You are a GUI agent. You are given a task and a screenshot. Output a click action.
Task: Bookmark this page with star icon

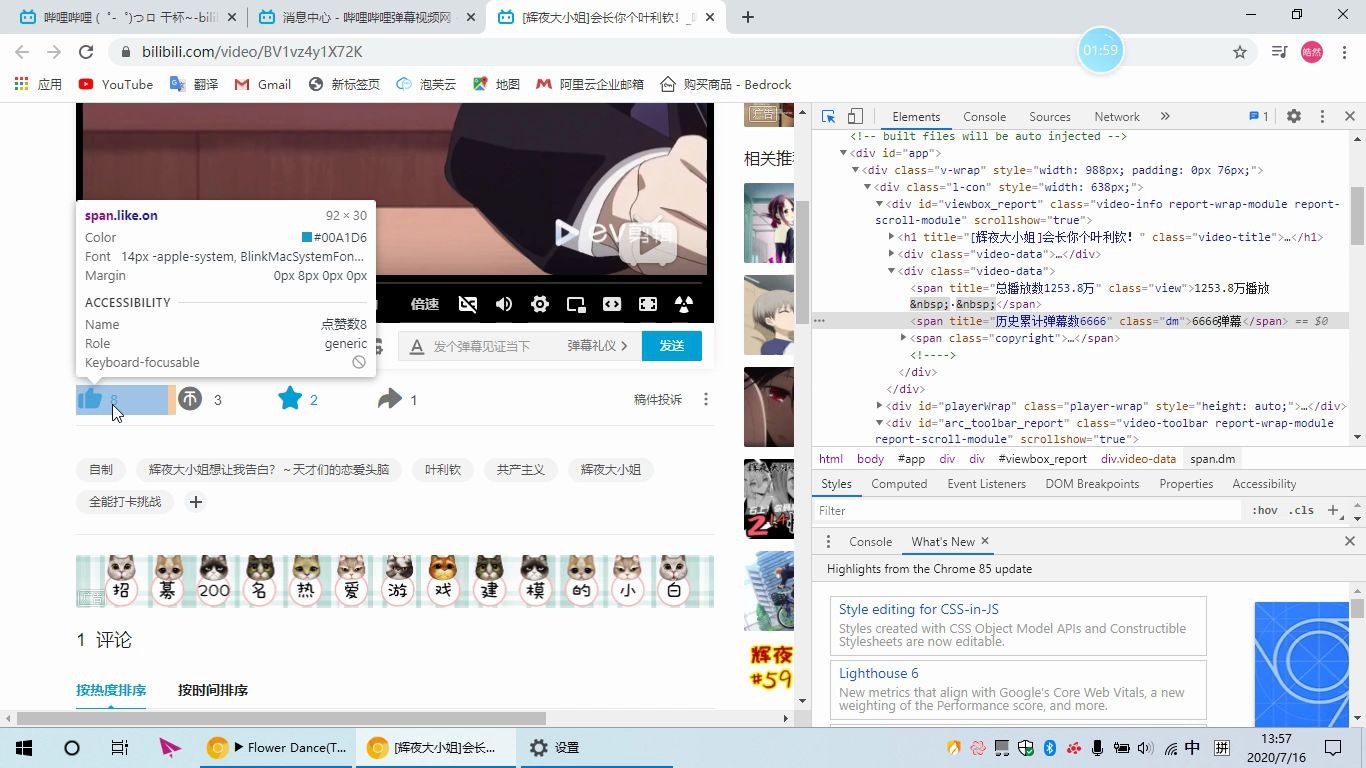[x=1240, y=52]
